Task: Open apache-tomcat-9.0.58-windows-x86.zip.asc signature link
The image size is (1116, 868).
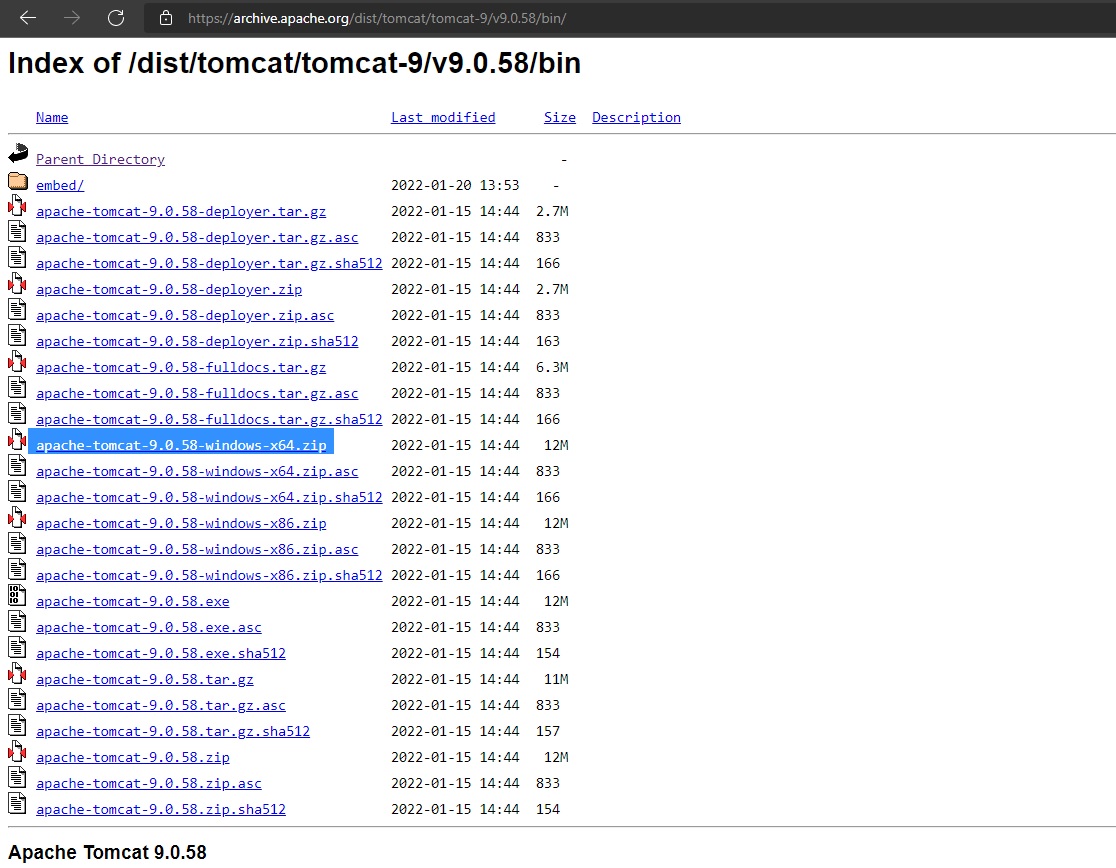Action: 197,549
